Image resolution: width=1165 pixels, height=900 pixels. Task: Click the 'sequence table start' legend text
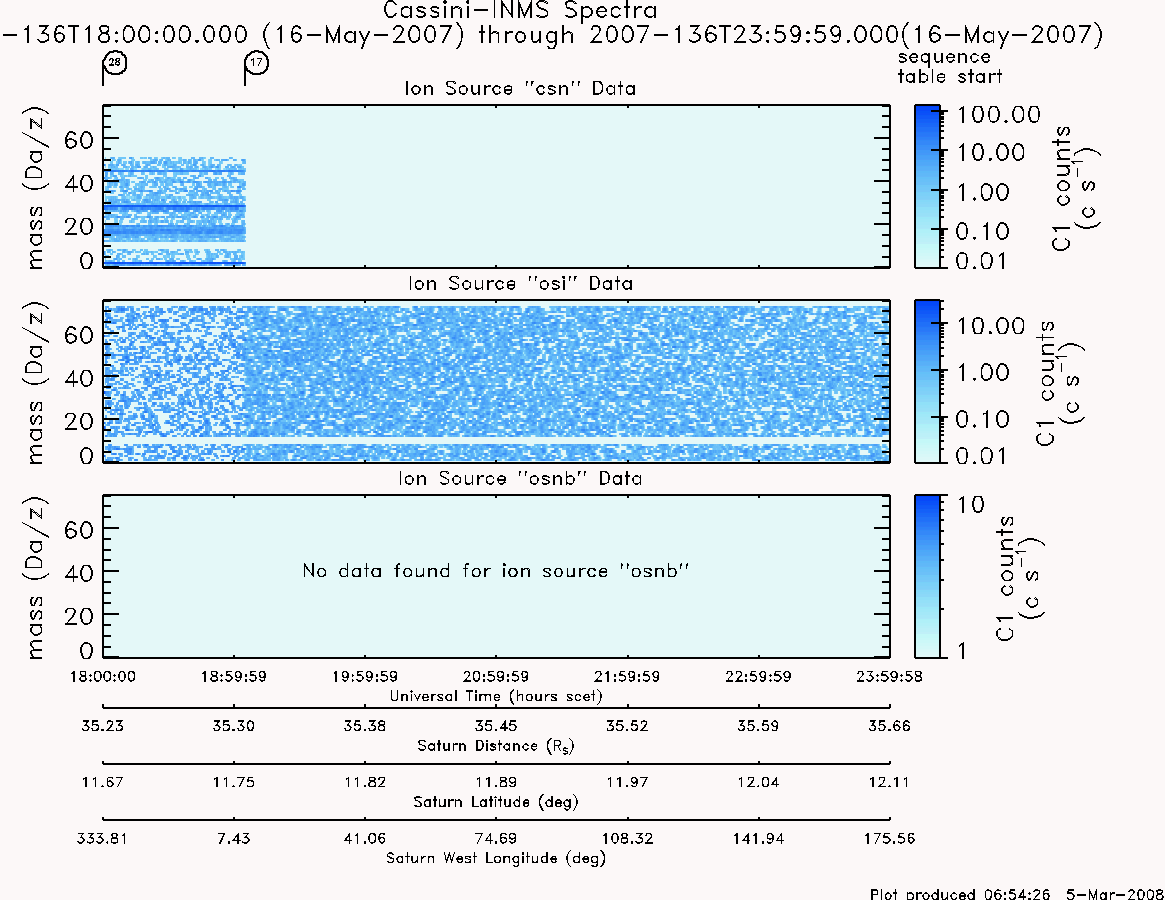950,67
